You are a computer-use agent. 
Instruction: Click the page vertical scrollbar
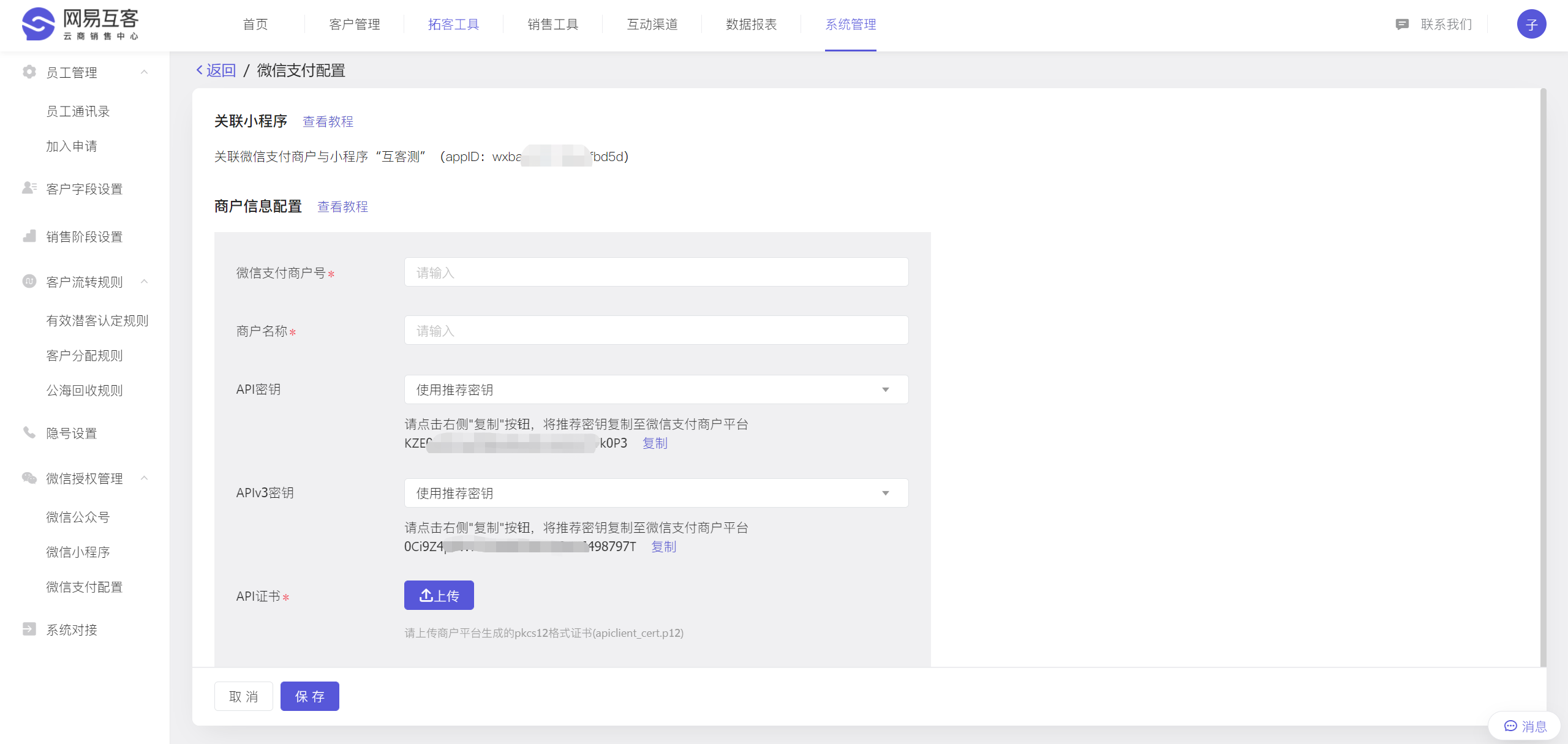tap(1543, 377)
